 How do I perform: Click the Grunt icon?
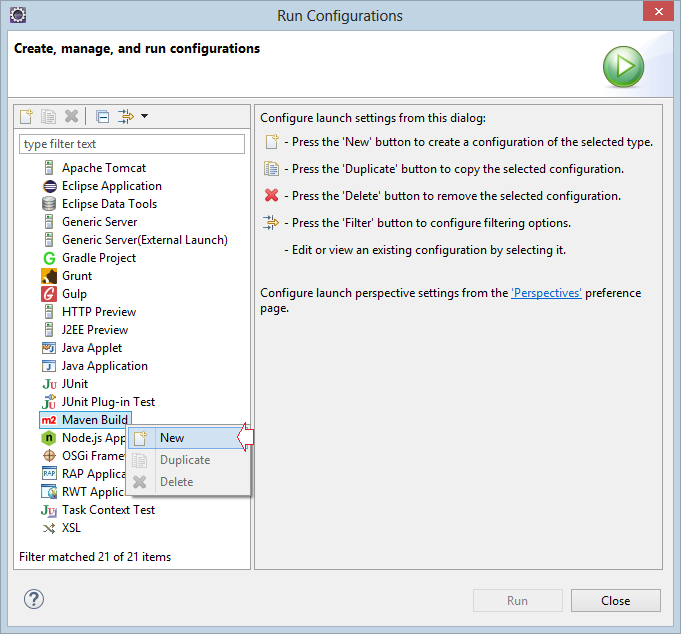click(x=49, y=276)
